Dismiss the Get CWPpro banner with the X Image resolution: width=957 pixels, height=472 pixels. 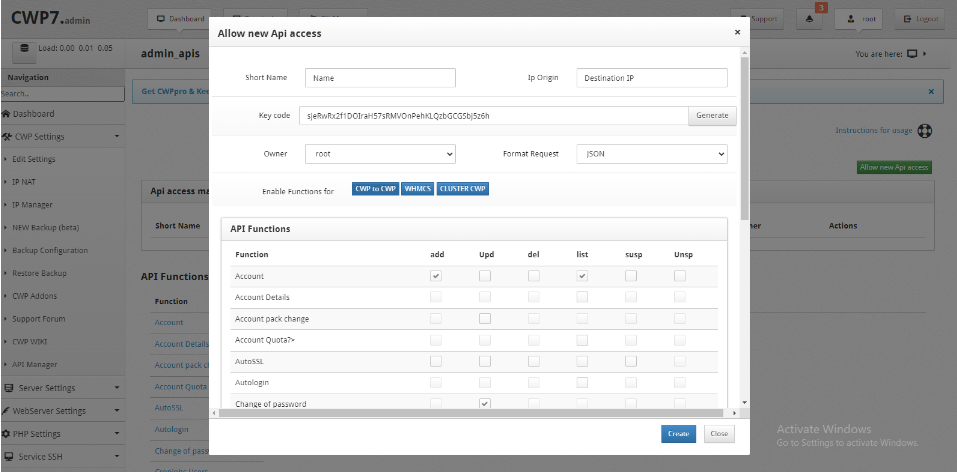point(931,92)
